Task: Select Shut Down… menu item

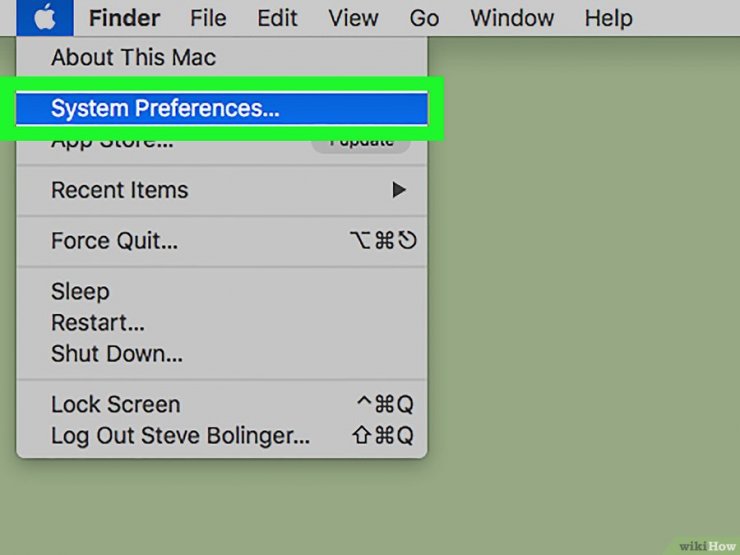Action: pyautogui.click(x=222, y=354)
